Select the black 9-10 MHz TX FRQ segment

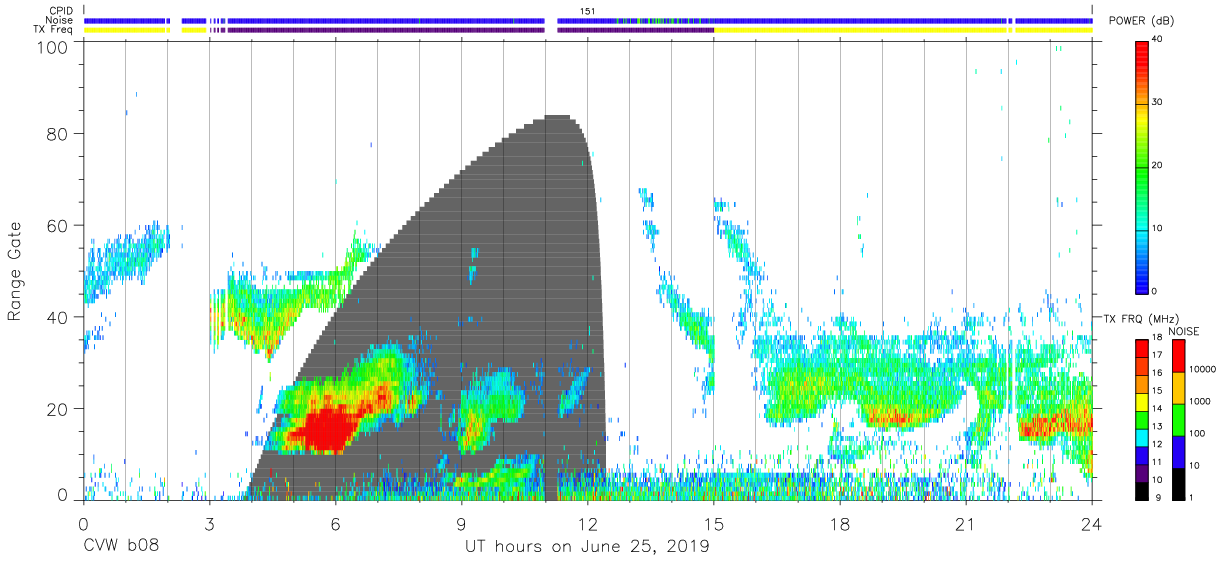click(x=1143, y=491)
